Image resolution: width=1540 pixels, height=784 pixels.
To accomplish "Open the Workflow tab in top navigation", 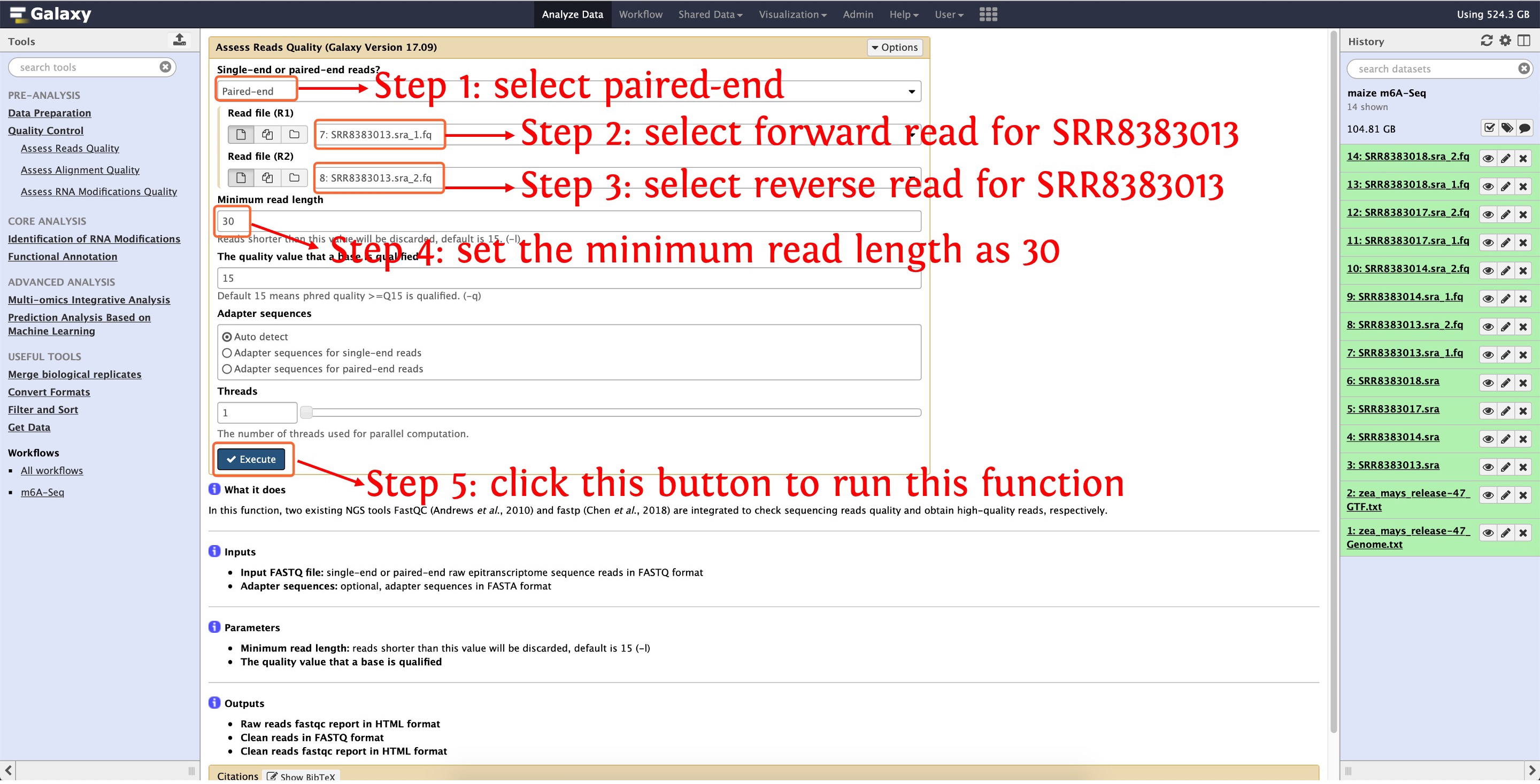I will point(640,14).
